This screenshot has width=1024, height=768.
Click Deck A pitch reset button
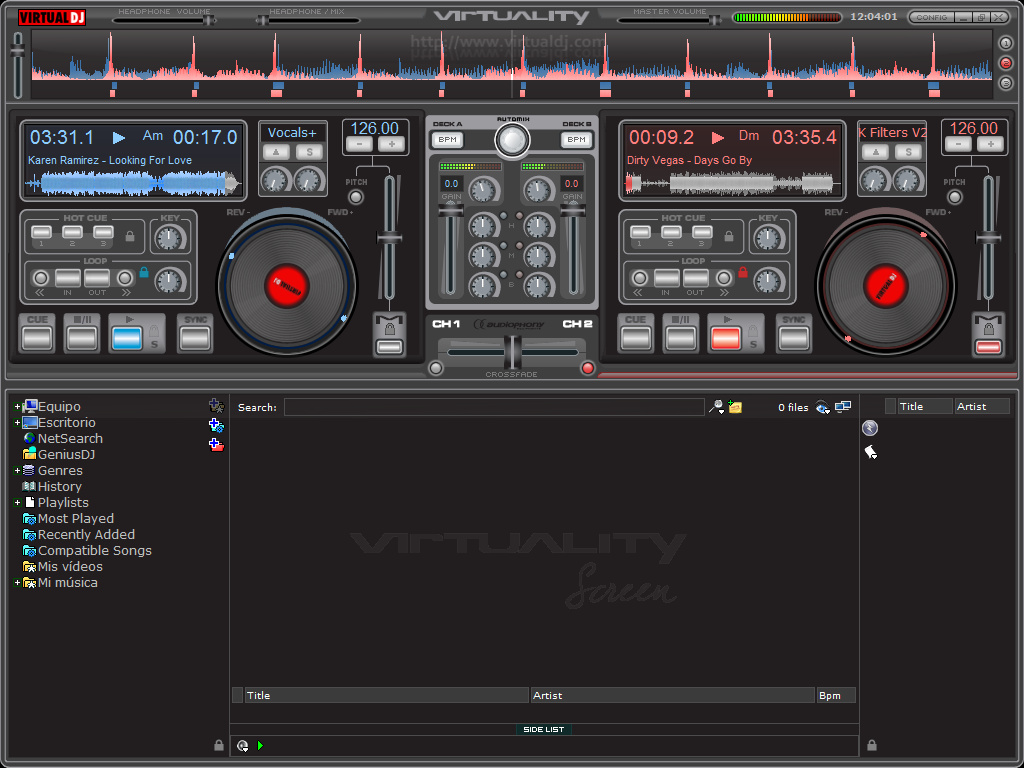tap(356, 197)
